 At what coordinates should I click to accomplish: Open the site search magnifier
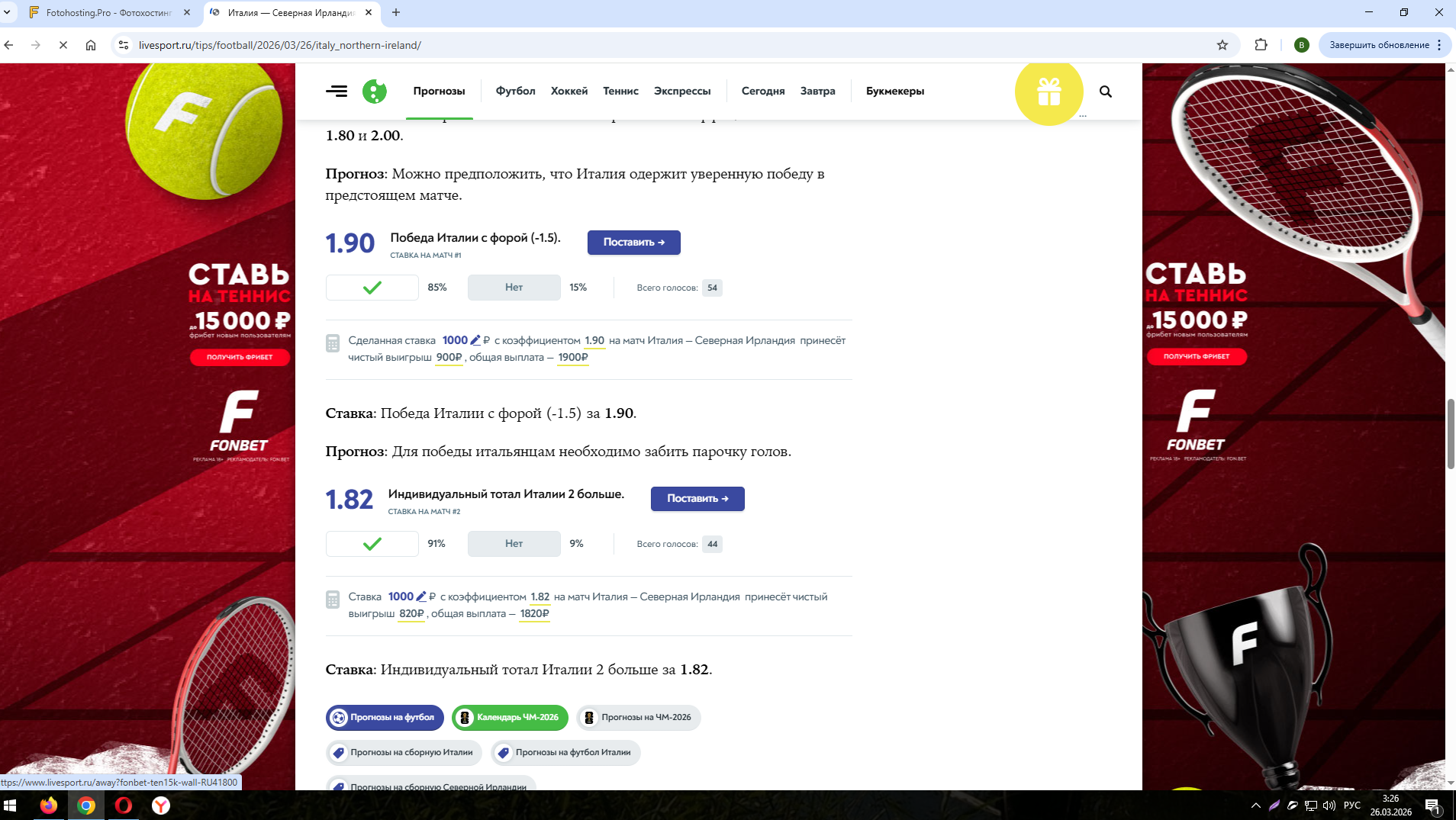1106,92
